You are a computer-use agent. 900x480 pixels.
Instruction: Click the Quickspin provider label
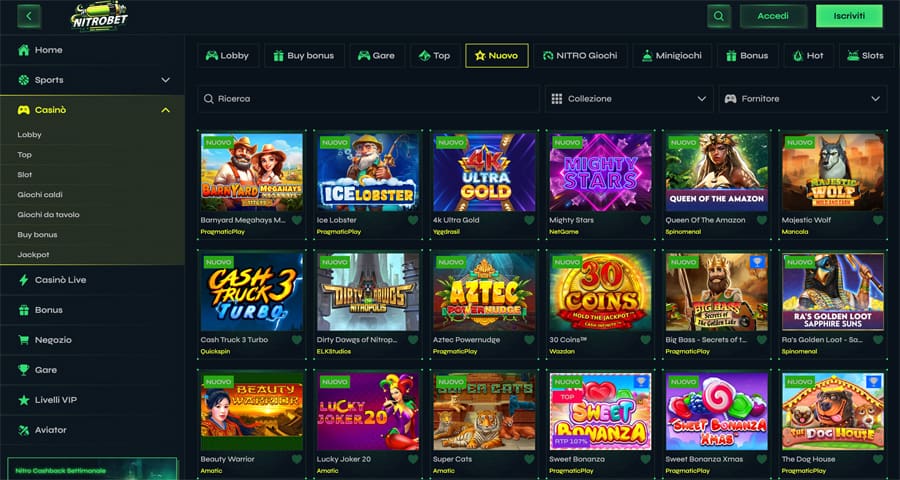click(x=215, y=351)
